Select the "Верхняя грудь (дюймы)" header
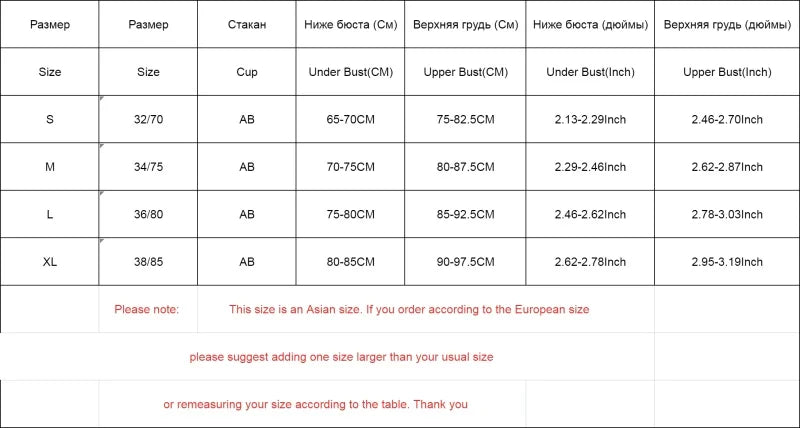800x428 pixels. click(x=727, y=24)
